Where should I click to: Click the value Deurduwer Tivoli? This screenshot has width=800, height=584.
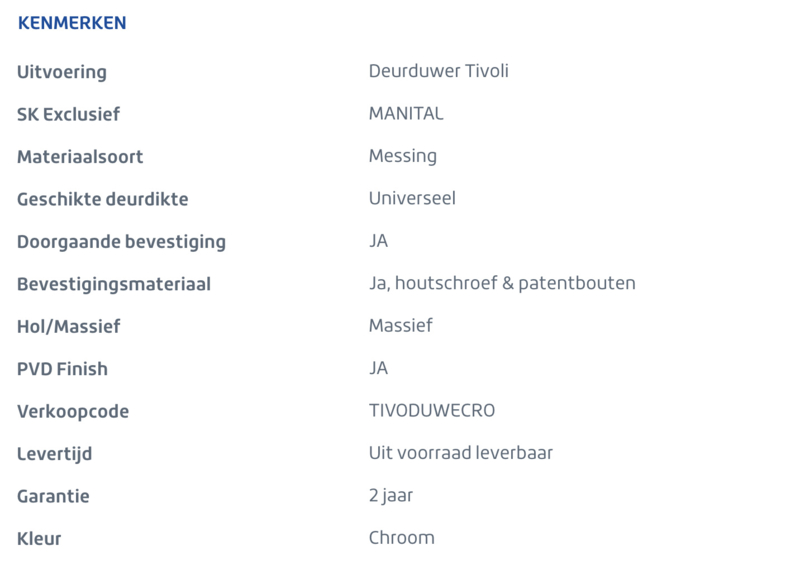click(439, 71)
